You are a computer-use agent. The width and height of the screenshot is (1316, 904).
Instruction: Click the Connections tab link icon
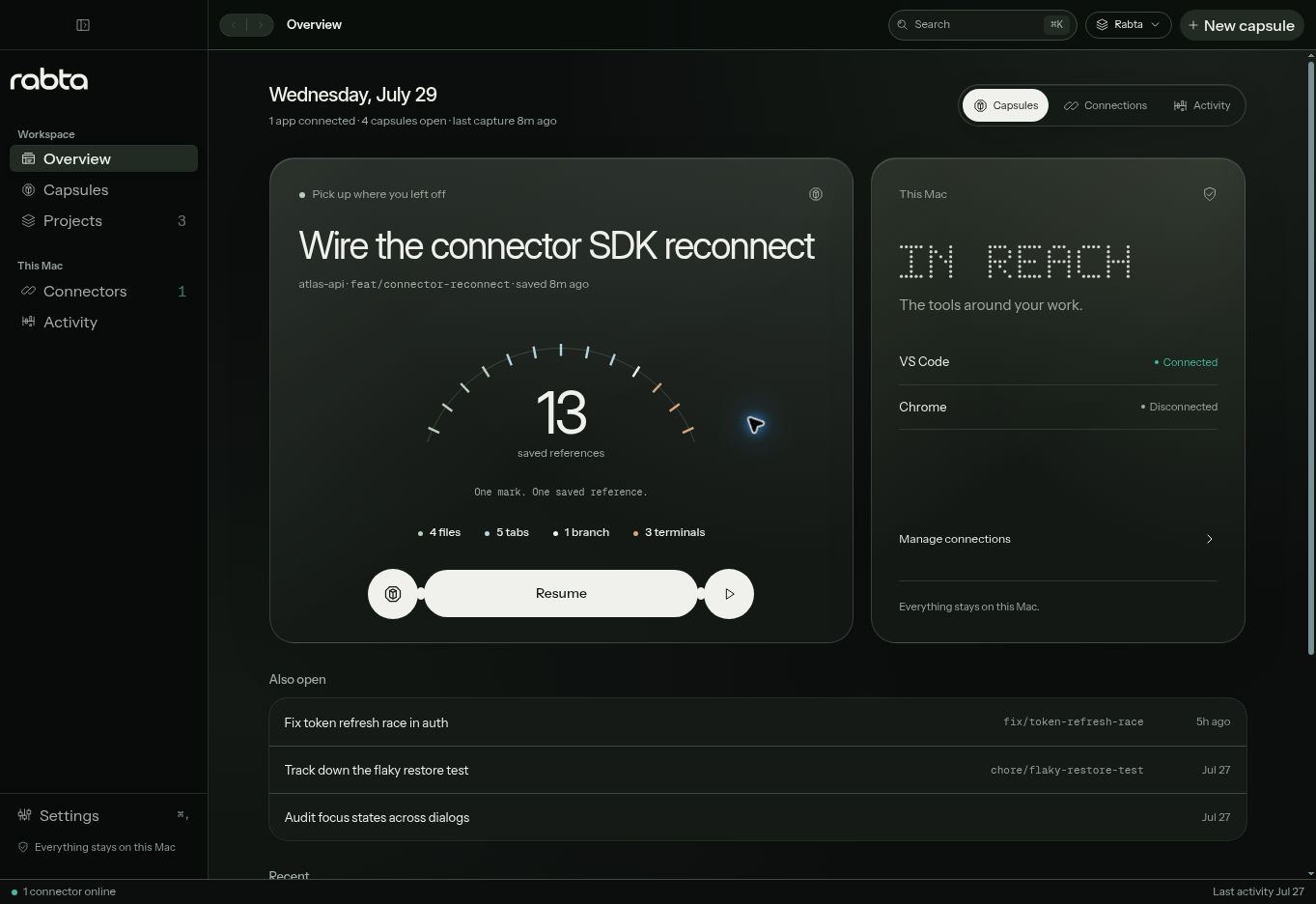[1071, 105]
